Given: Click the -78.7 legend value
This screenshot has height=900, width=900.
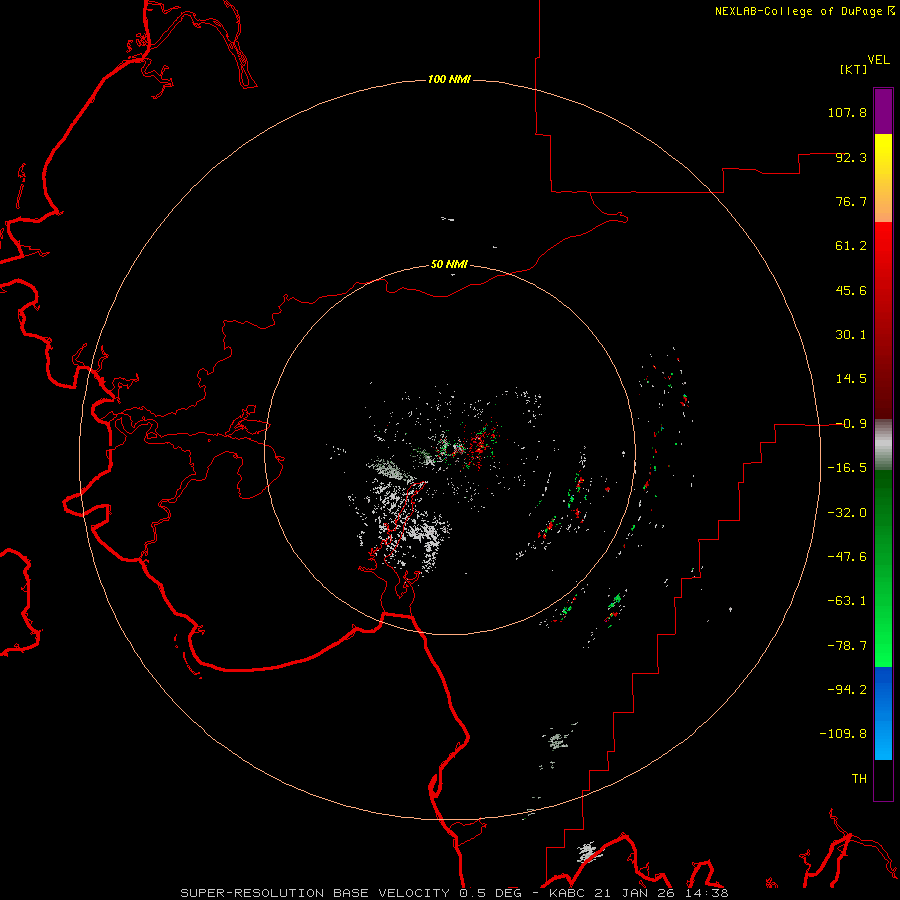Looking at the screenshot, I should (x=847, y=646).
